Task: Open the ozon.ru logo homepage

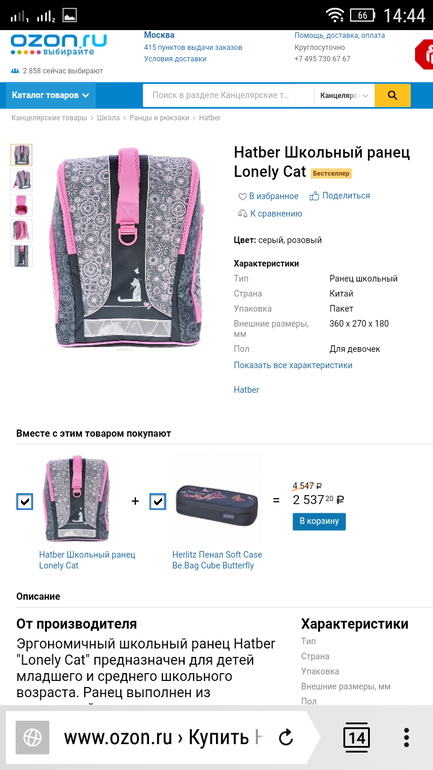Action: [58, 44]
